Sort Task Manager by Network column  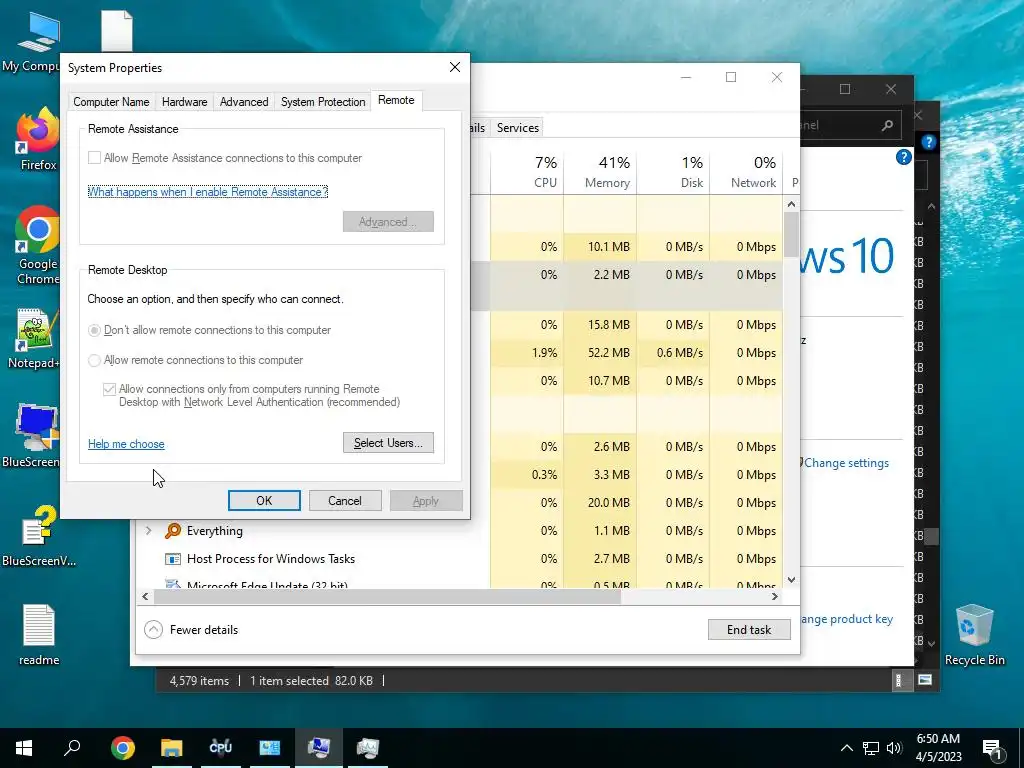[x=746, y=172]
